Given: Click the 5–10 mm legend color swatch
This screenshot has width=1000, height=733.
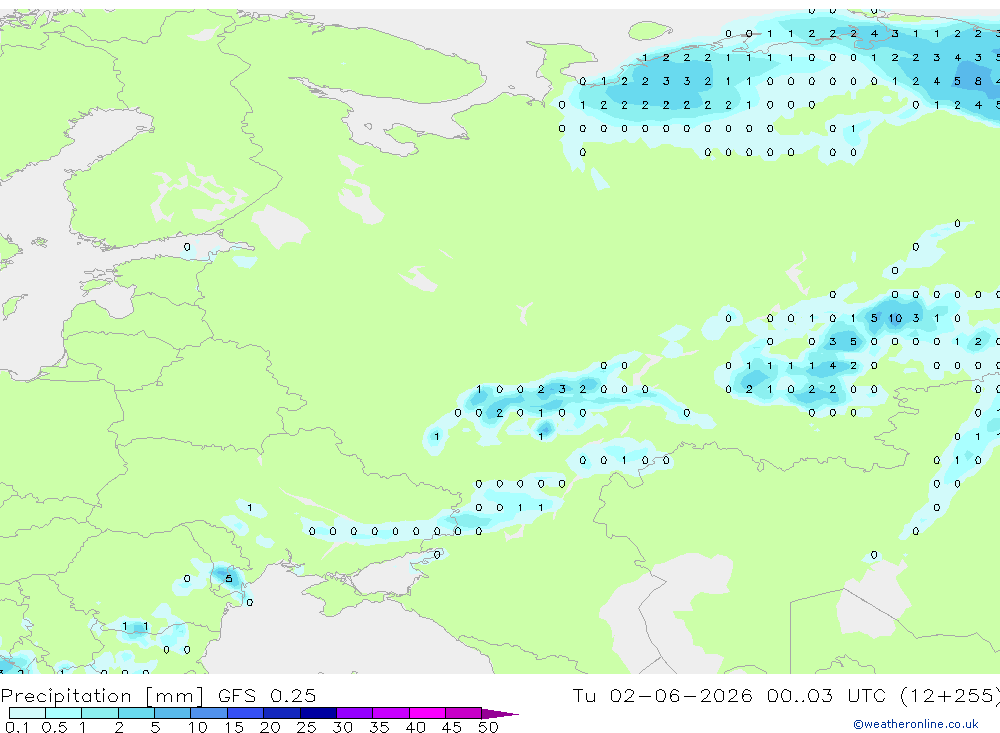Looking at the screenshot, I should [173, 713].
